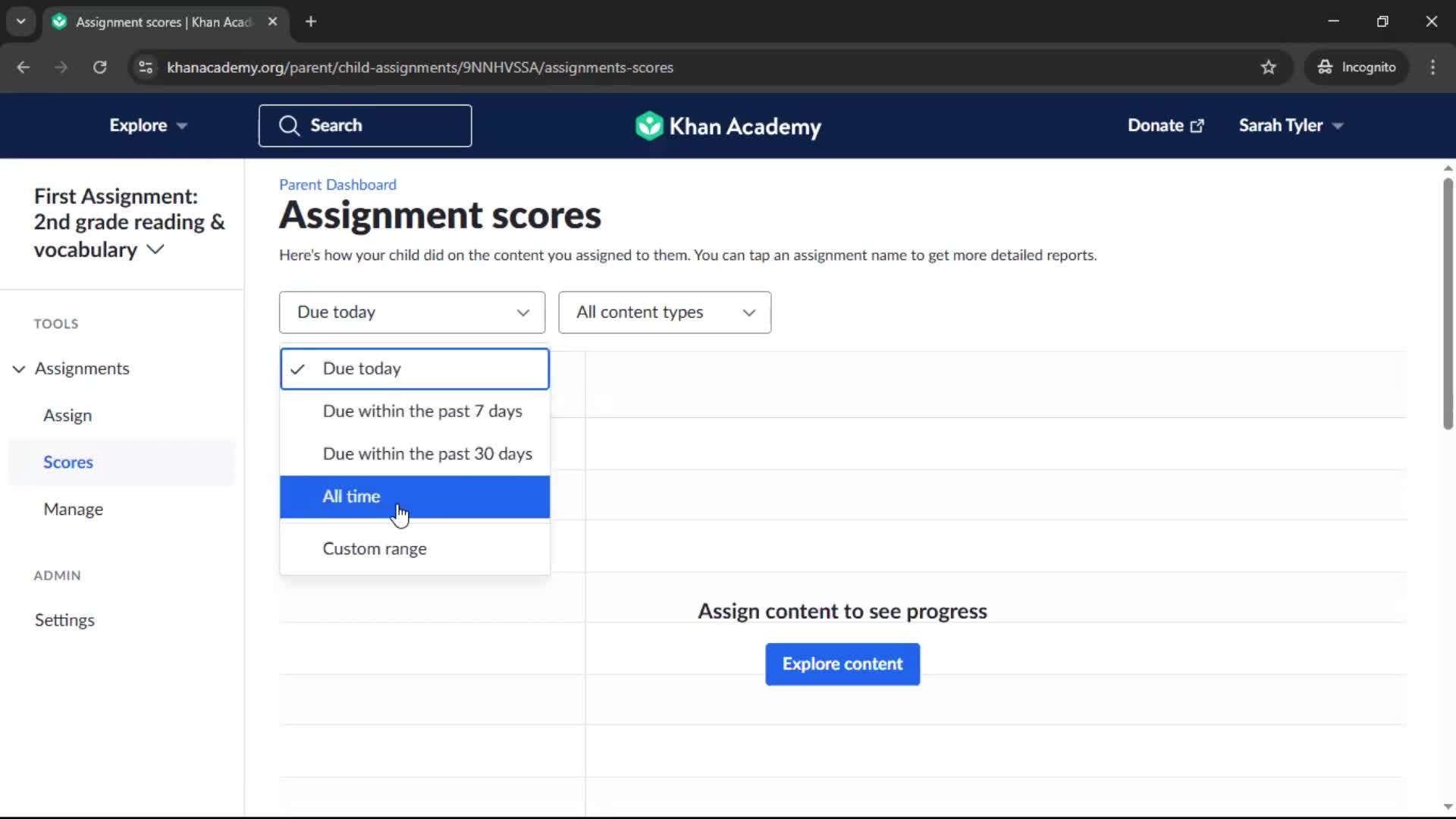Choose Due within the past 30 days
This screenshot has height=819, width=1456.
pyautogui.click(x=414, y=454)
